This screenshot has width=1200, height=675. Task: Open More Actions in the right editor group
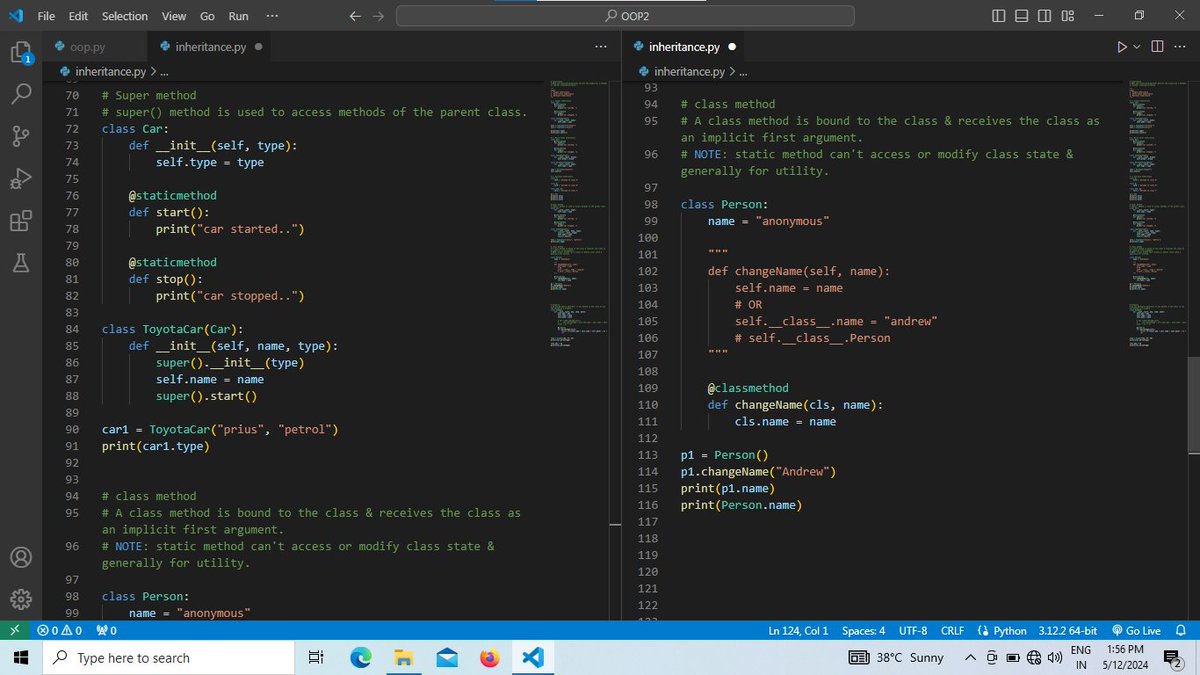(x=1179, y=47)
